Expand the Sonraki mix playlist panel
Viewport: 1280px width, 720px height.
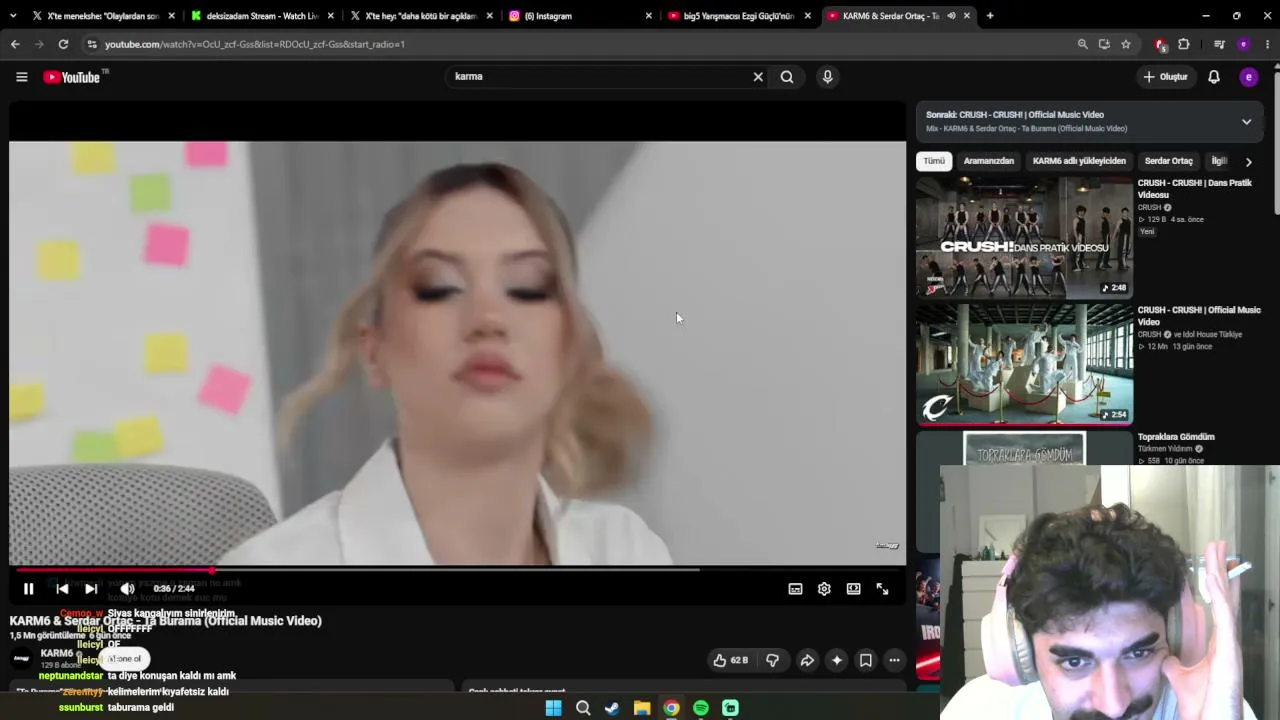(1246, 122)
